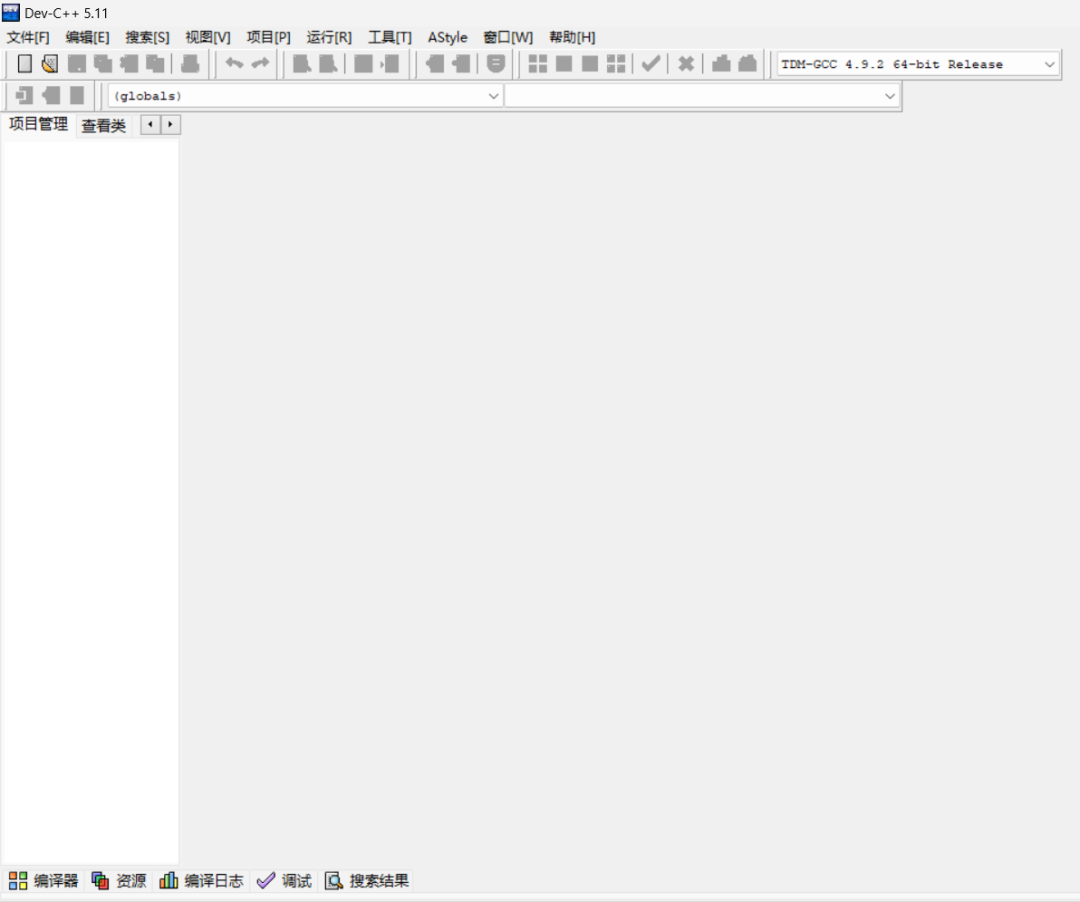Click the Redo arrow icon
Viewport: 1080px width, 902px height.
[260, 64]
